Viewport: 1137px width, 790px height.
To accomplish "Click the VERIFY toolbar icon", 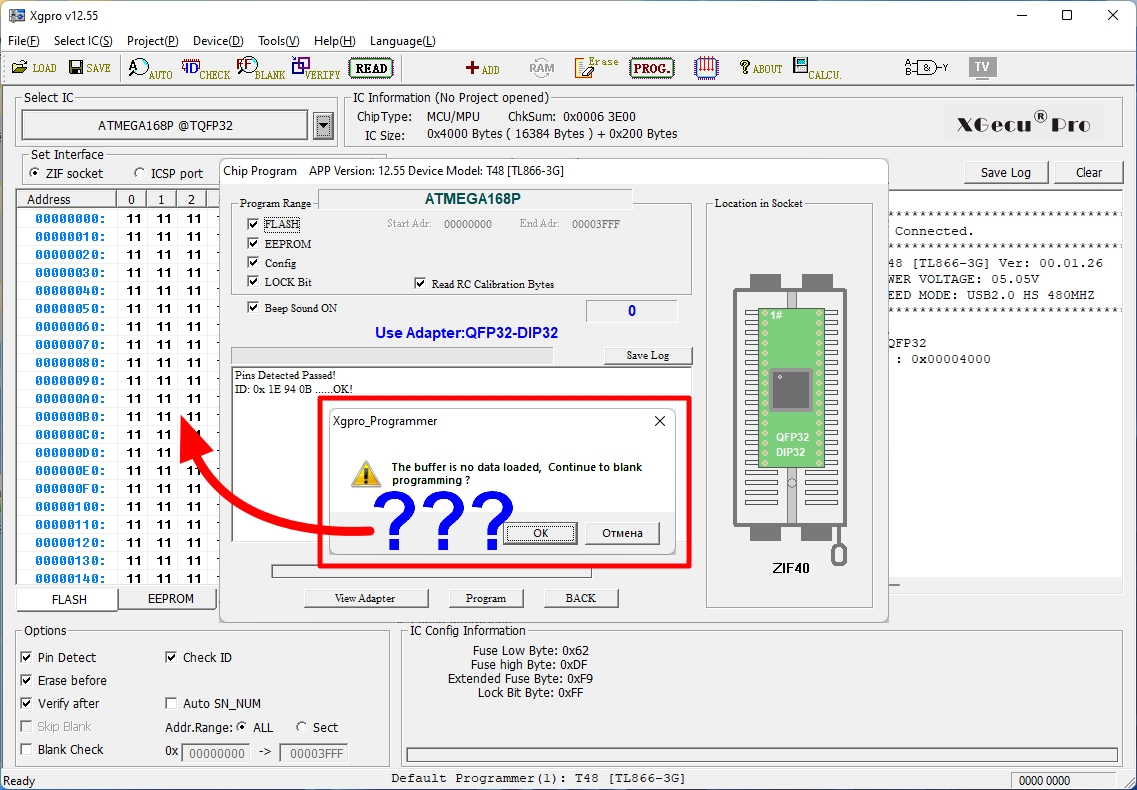I will click(316, 69).
